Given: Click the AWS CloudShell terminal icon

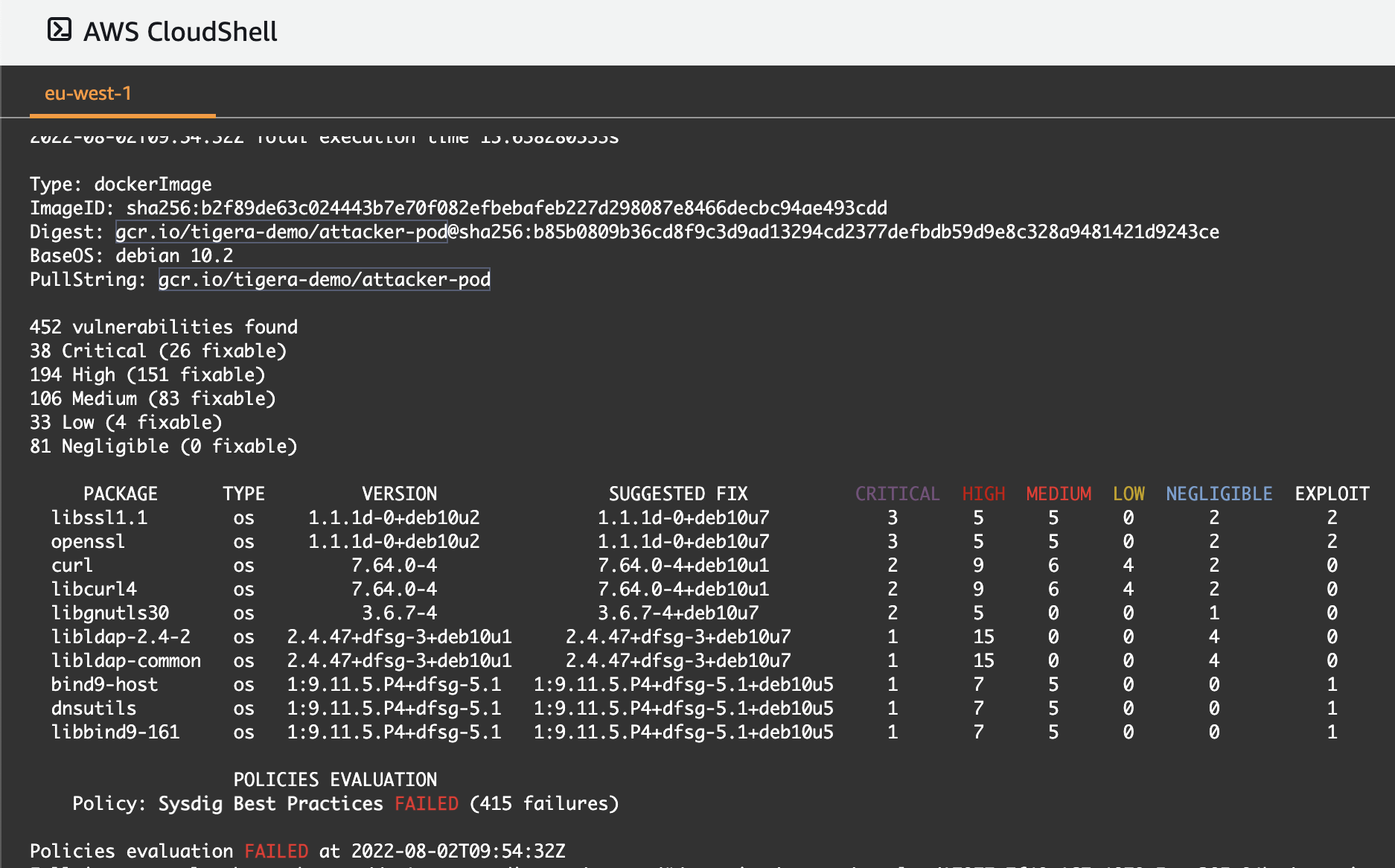Looking at the screenshot, I should coord(59,31).
